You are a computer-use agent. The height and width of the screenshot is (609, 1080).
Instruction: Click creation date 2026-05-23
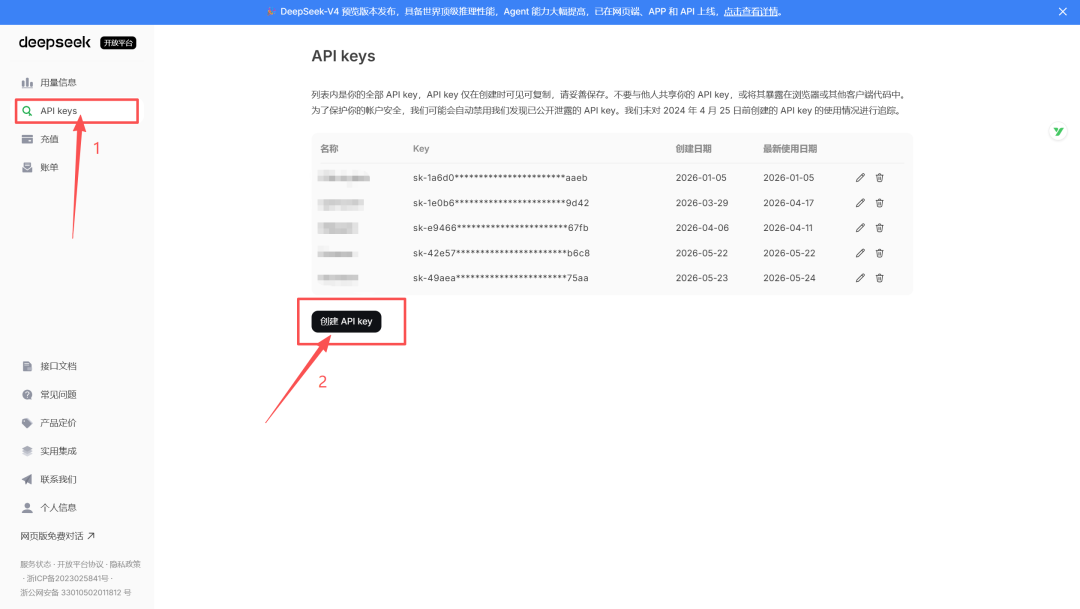(702, 278)
